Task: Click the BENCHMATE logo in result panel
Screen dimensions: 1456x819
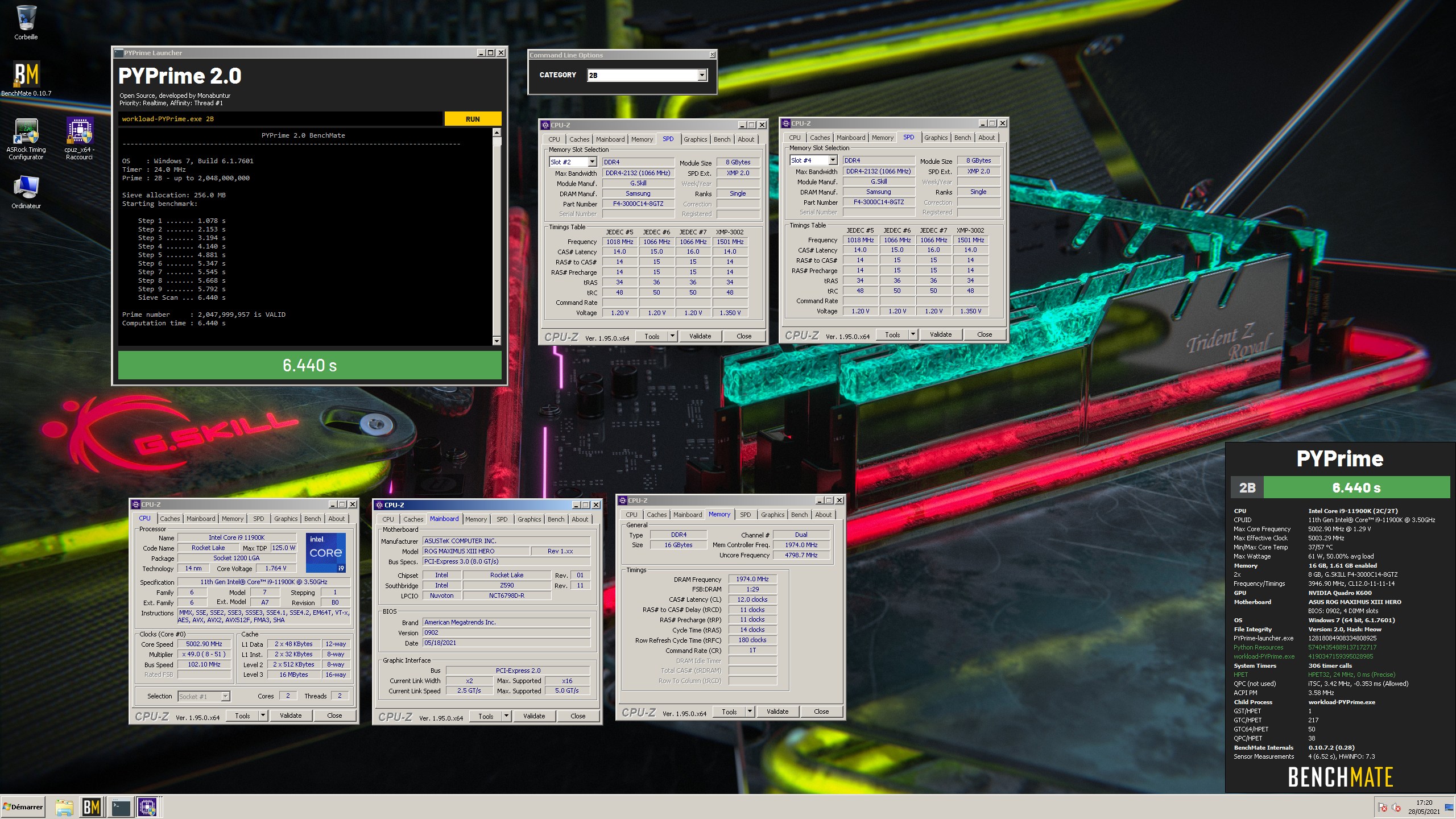Action: (1340, 777)
